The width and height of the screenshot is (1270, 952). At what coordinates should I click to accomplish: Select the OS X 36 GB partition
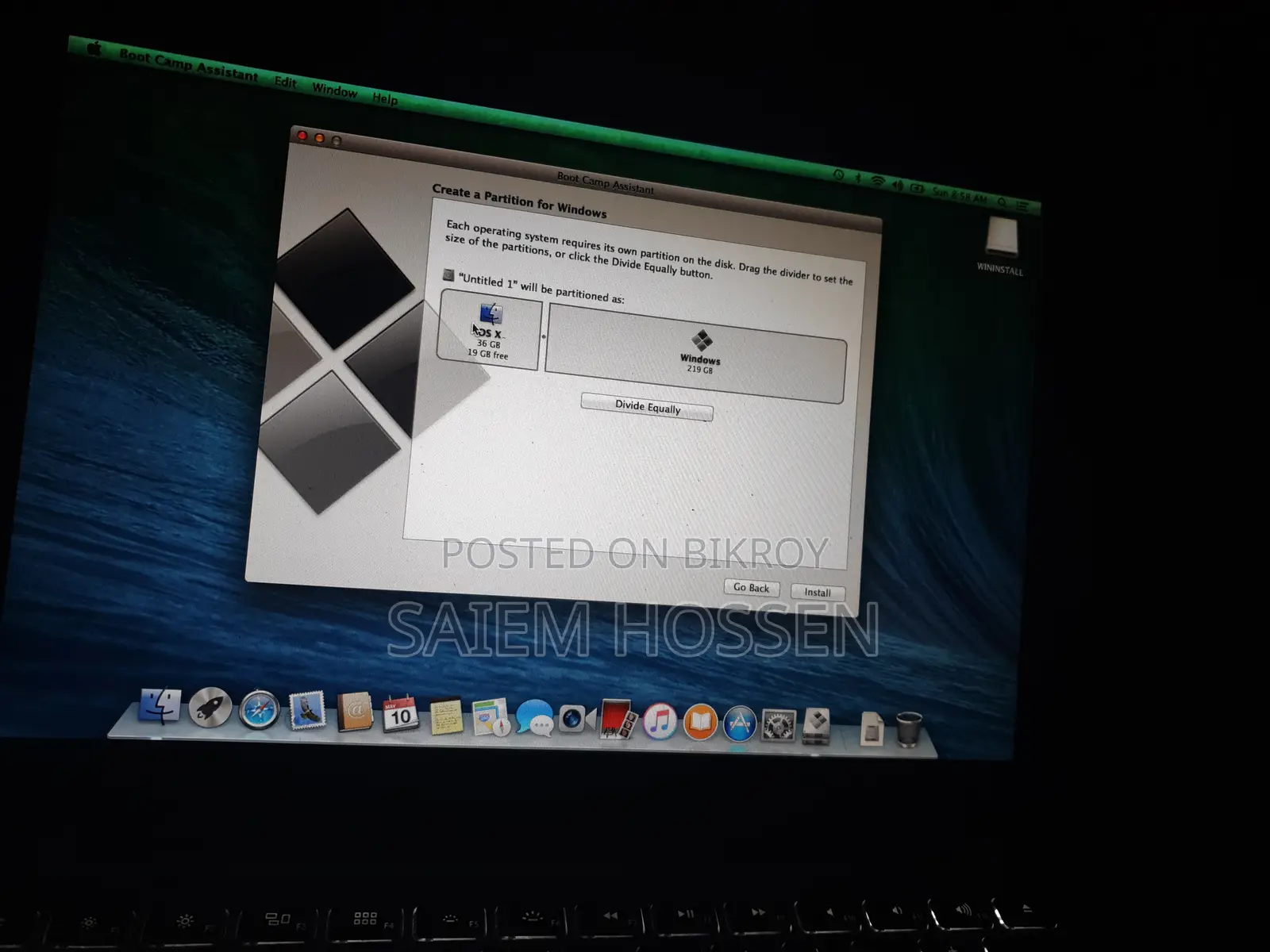[489, 330]
